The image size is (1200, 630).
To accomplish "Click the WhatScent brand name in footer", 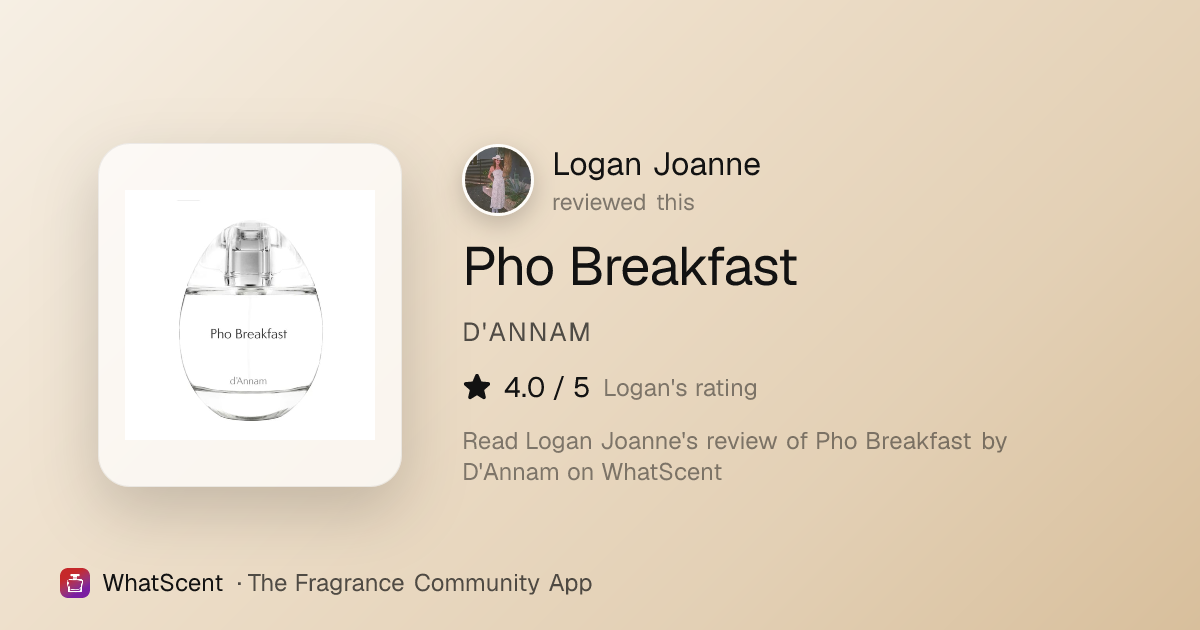I will pos(162,583).
